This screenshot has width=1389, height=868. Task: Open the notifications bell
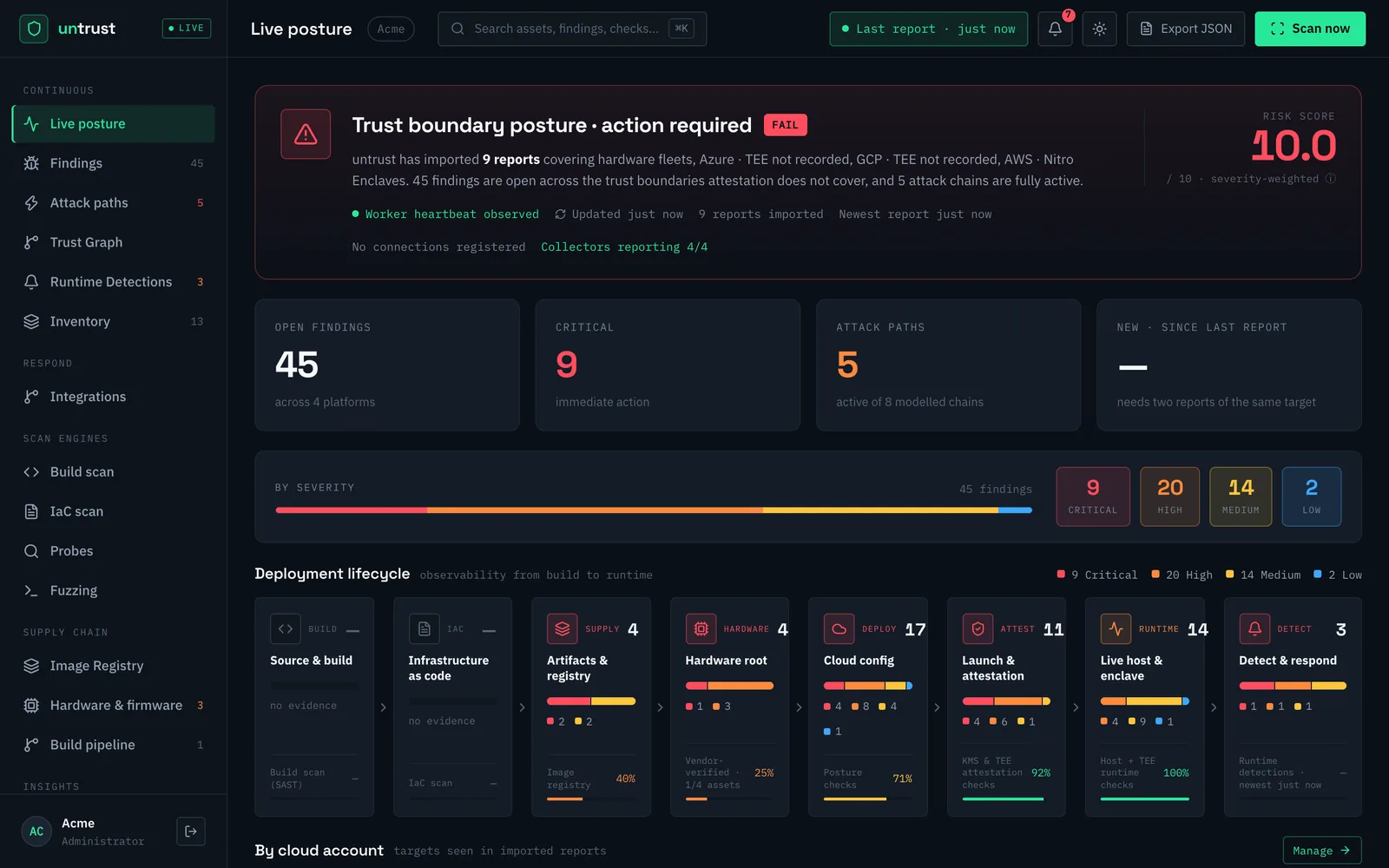coord(1055,29)
